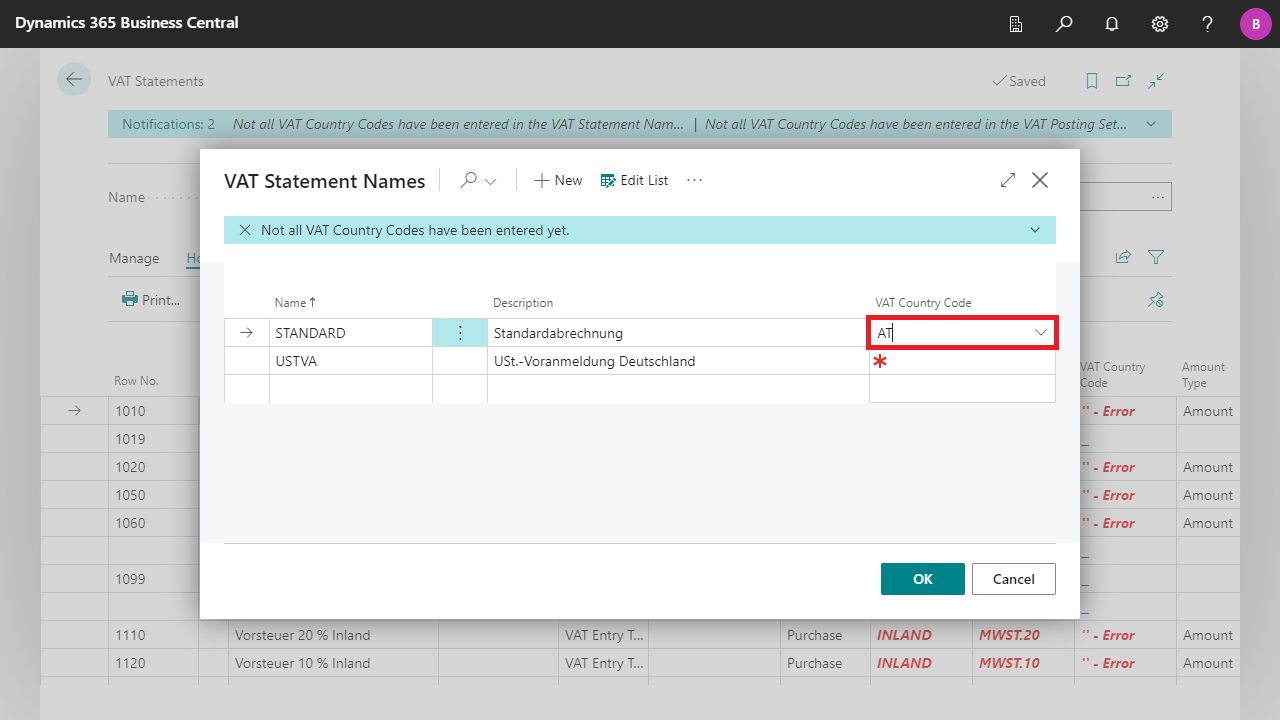Bookmark the VAT Statements page
Screen dimensions: 1280x720
click(1091, 81)
